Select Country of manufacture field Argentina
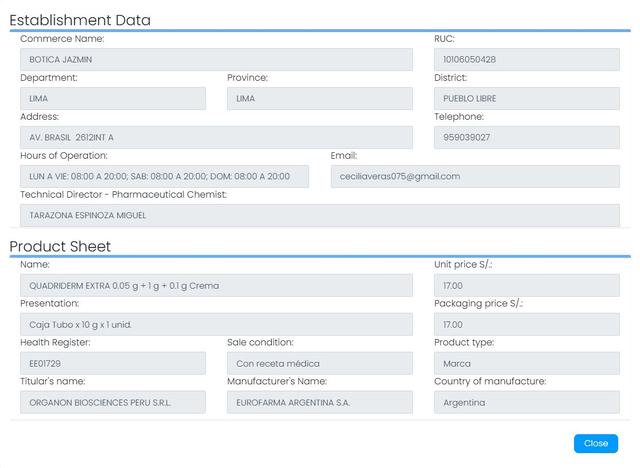Viewport: 640px width, 468px height. click(x=527, y=402)
